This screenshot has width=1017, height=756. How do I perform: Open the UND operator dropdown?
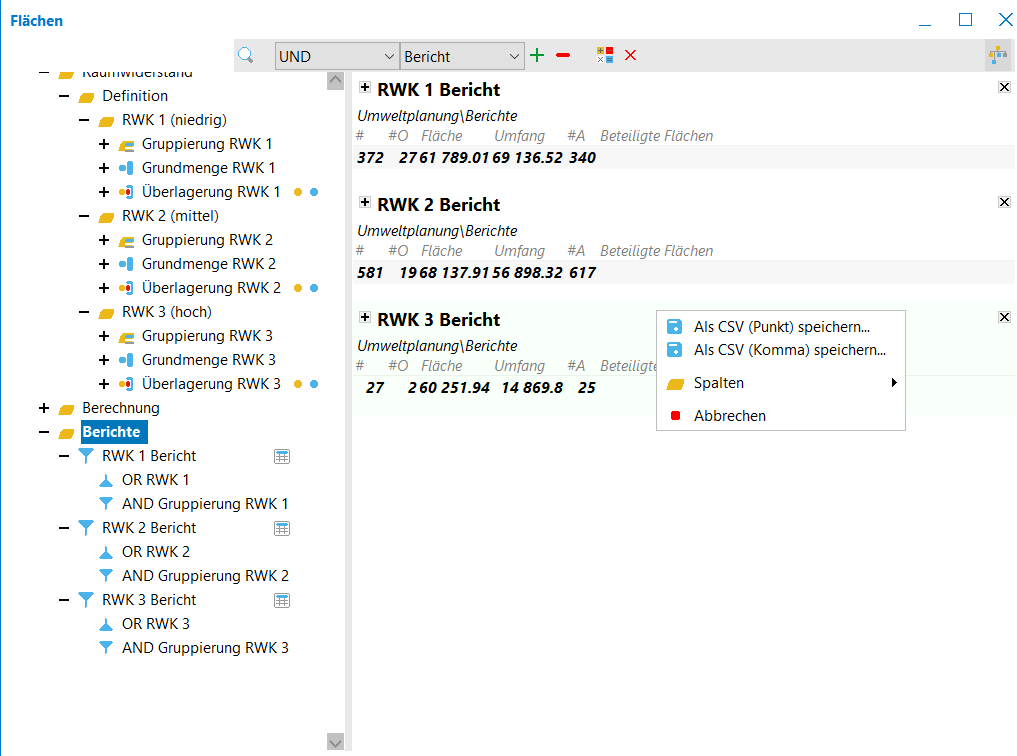(337, 57)
